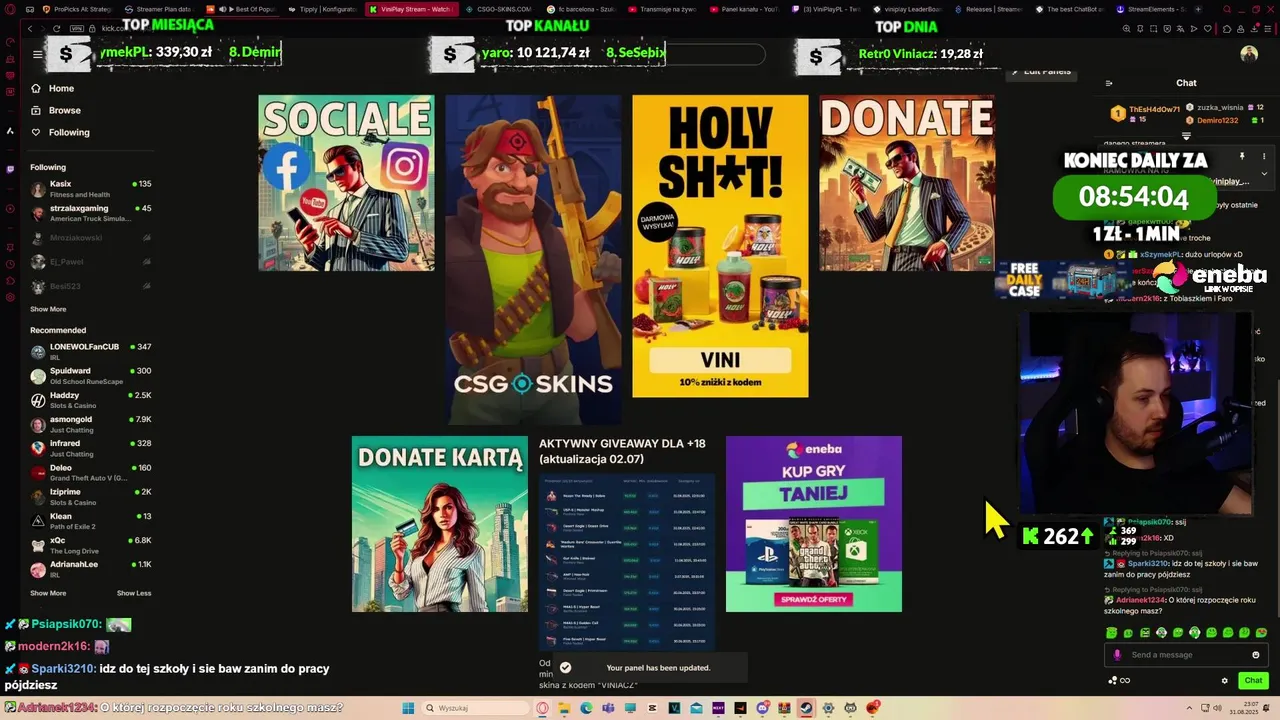Expand the chat leaderboard handle
Screen dimensions: 1280x720
(1186, 136)
